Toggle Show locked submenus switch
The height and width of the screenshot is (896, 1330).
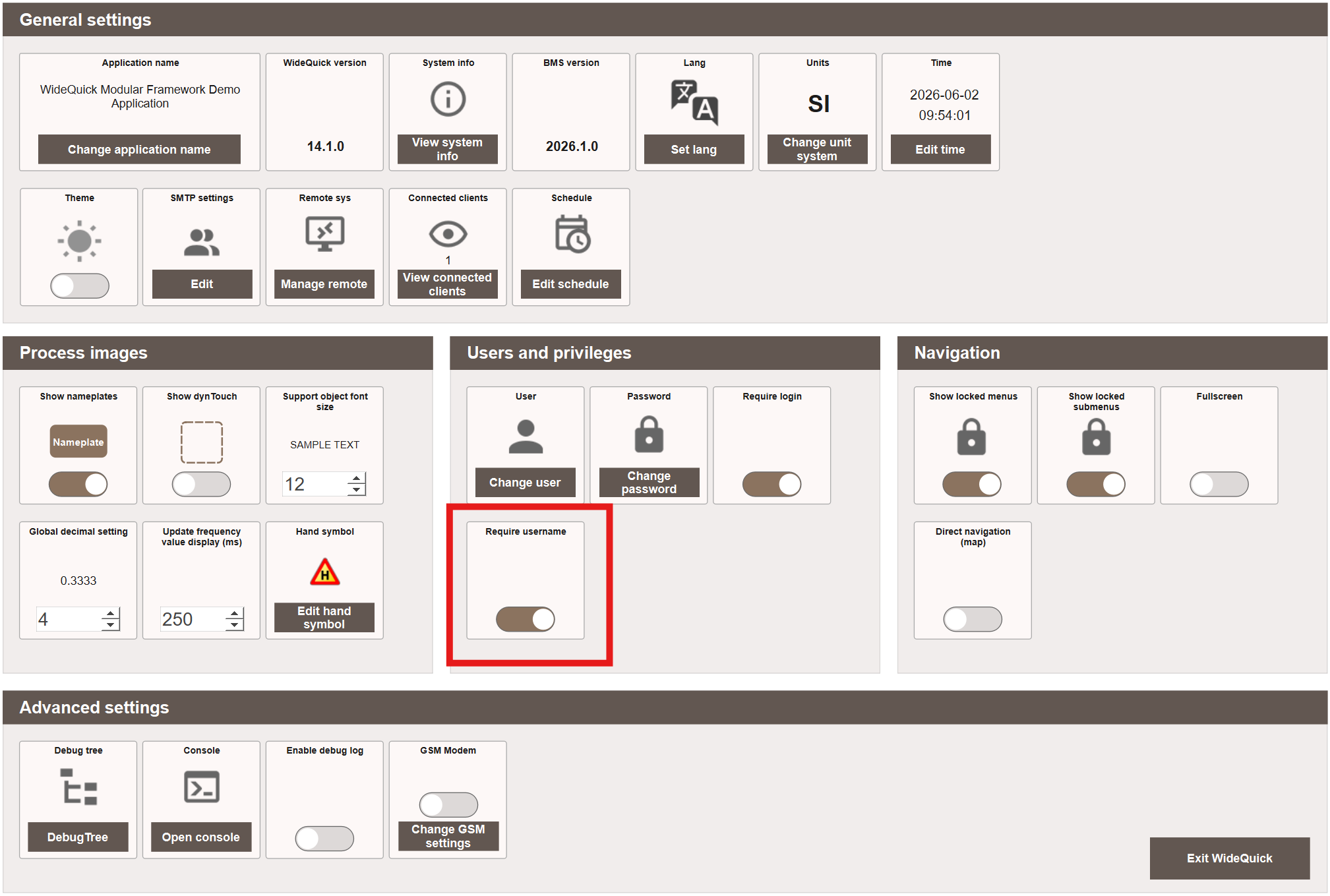[1096, 485]
